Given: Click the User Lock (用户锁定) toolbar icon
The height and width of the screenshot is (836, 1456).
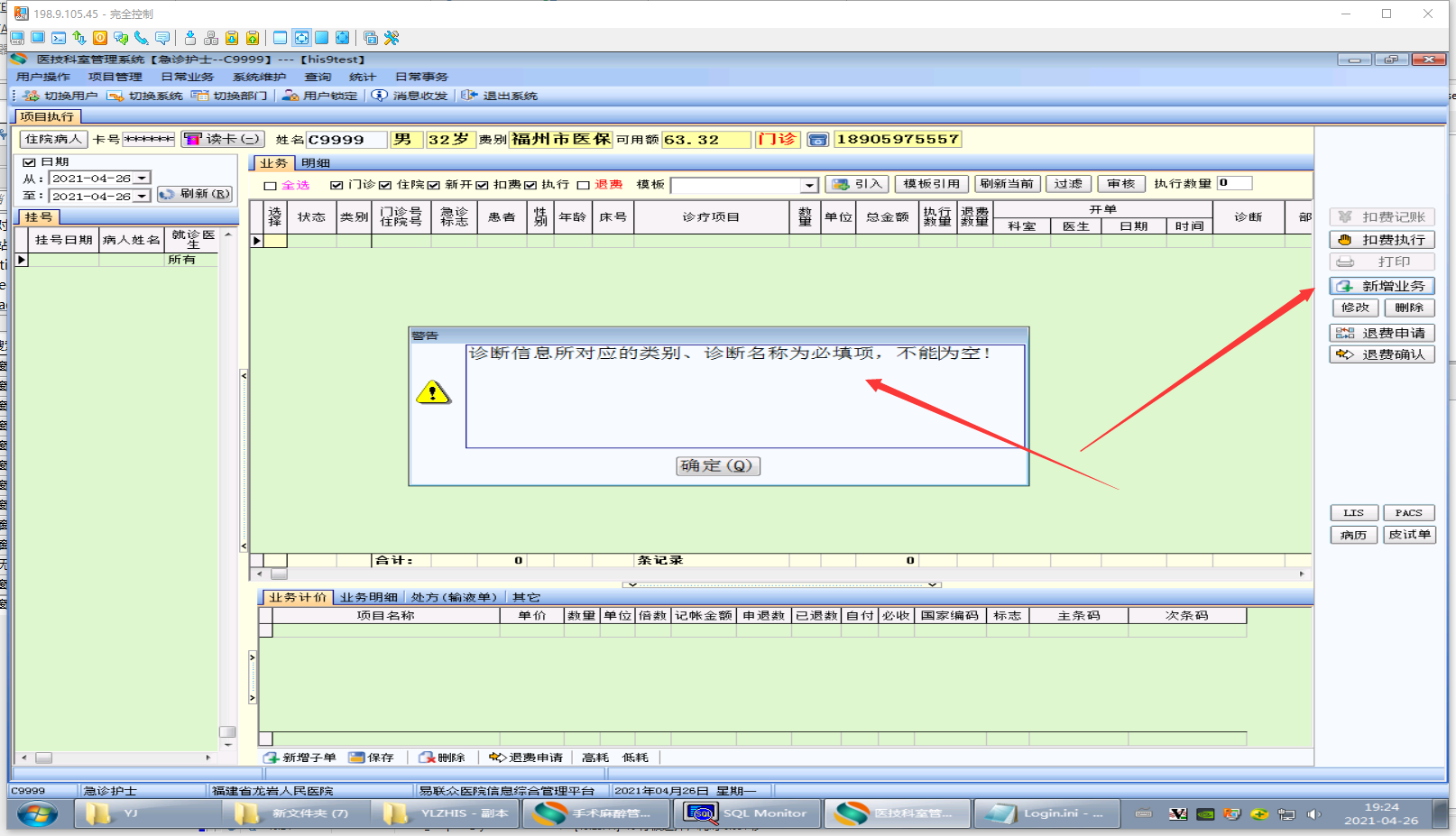Looking at the screenshot, I should click(x=290, y=96).
